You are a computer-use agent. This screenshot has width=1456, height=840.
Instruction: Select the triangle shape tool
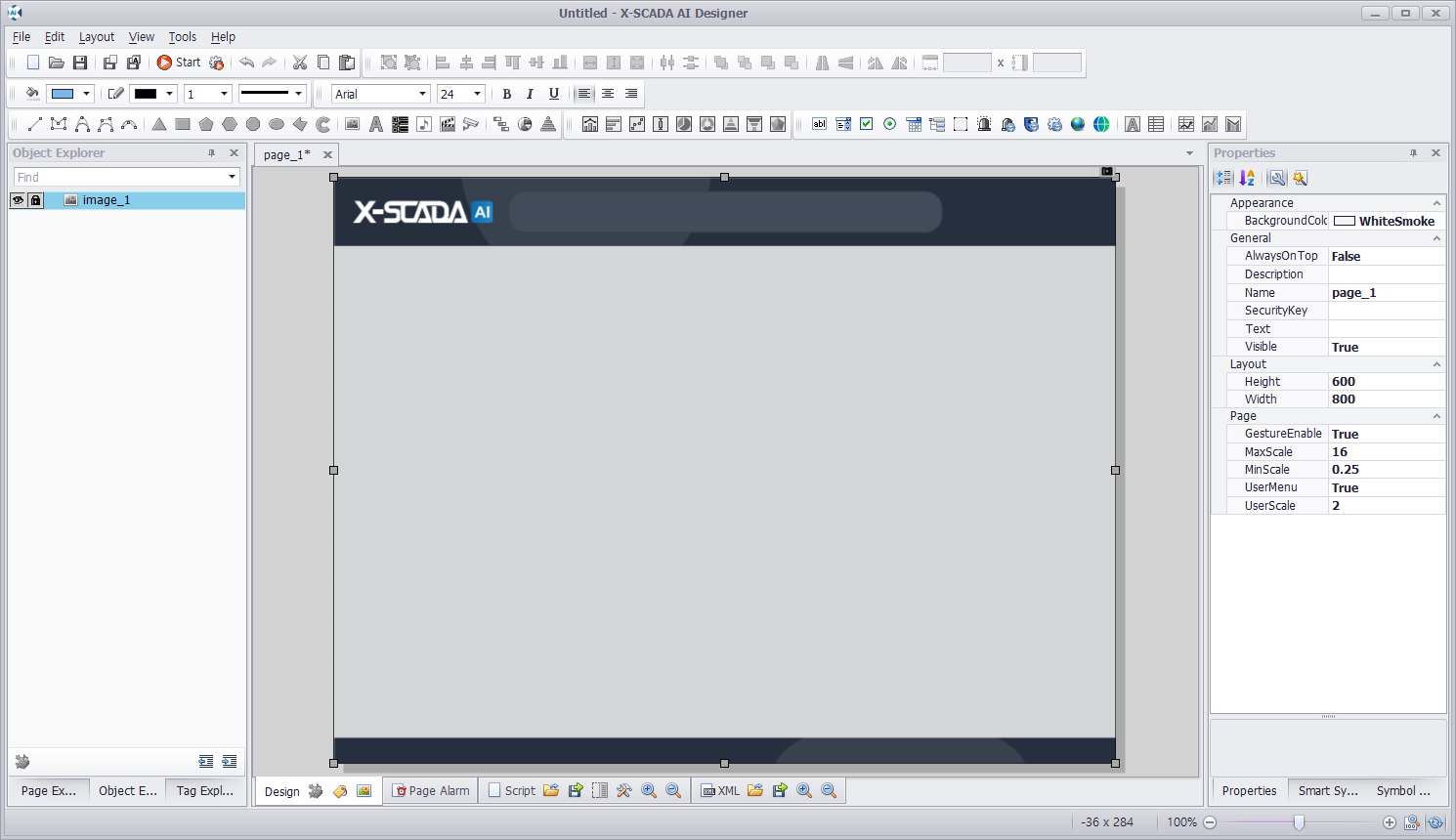click(159, 124)
